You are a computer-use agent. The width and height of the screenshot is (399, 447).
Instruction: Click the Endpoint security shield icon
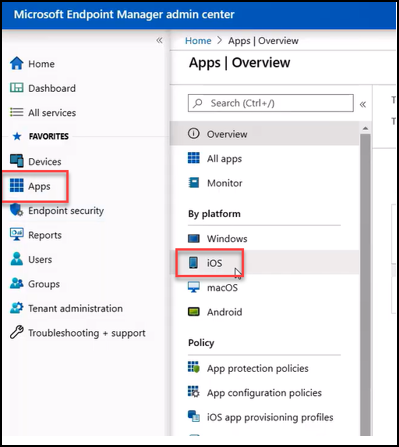[x=17, y=210]
